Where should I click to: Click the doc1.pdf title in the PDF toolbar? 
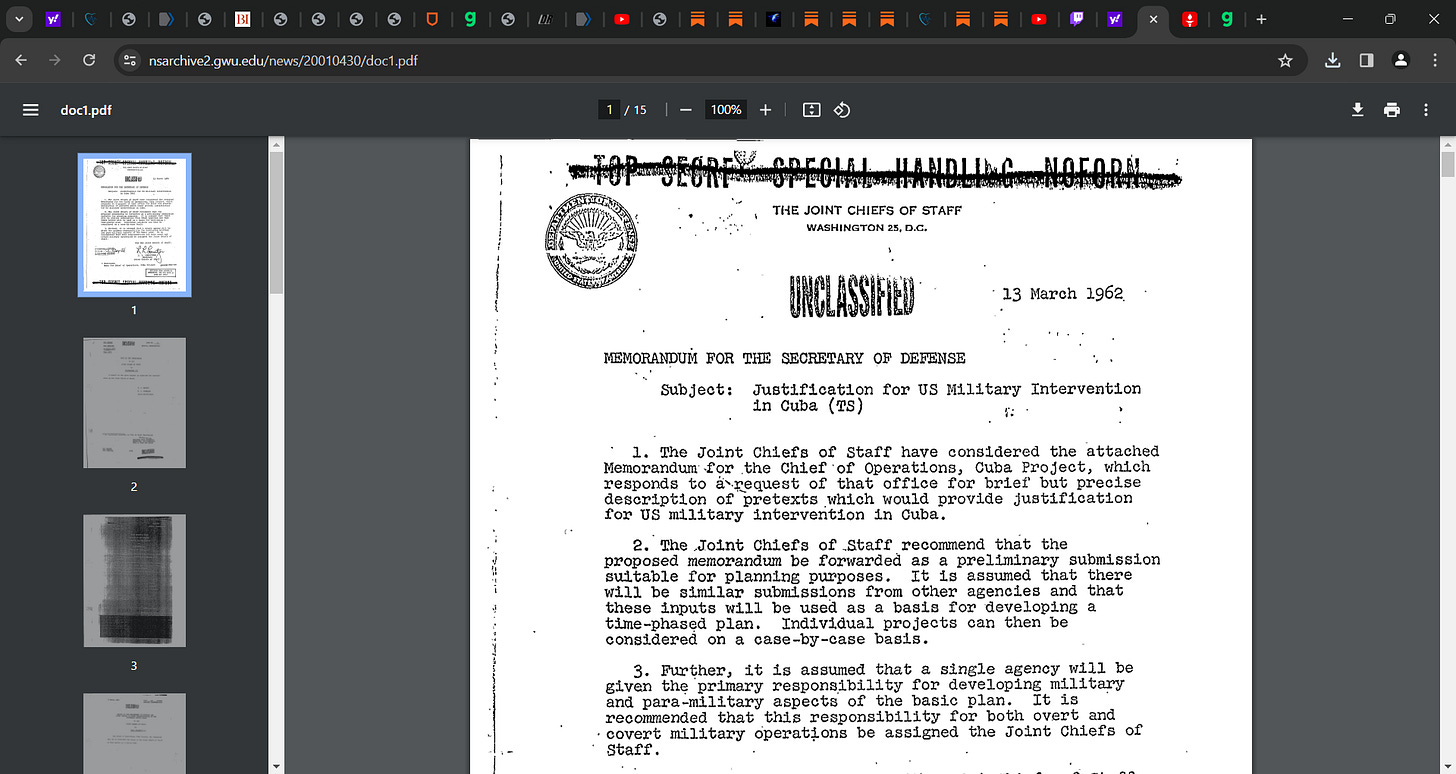point(86,110)
